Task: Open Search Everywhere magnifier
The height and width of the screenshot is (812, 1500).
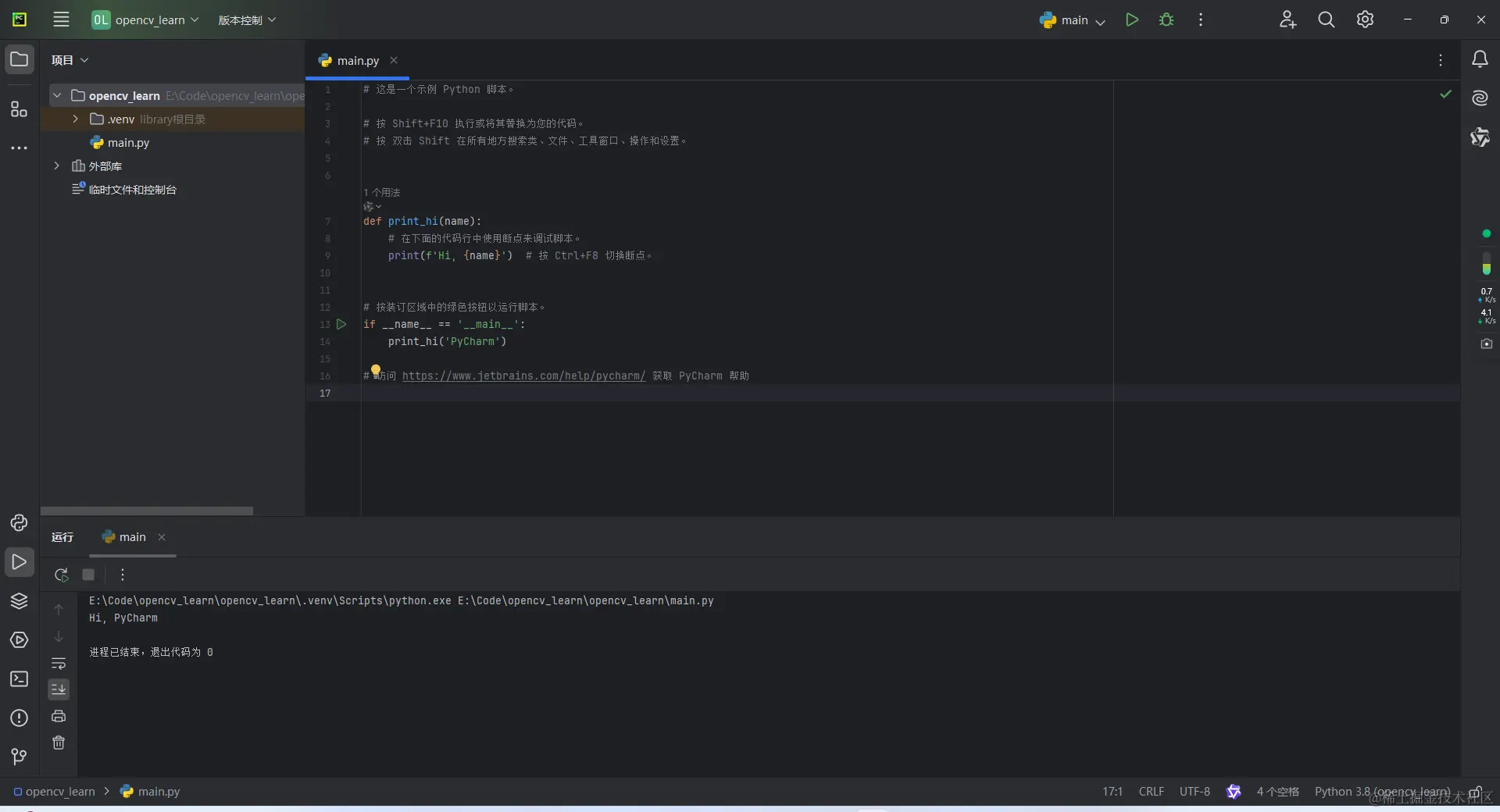Action: click(1326, 20)
